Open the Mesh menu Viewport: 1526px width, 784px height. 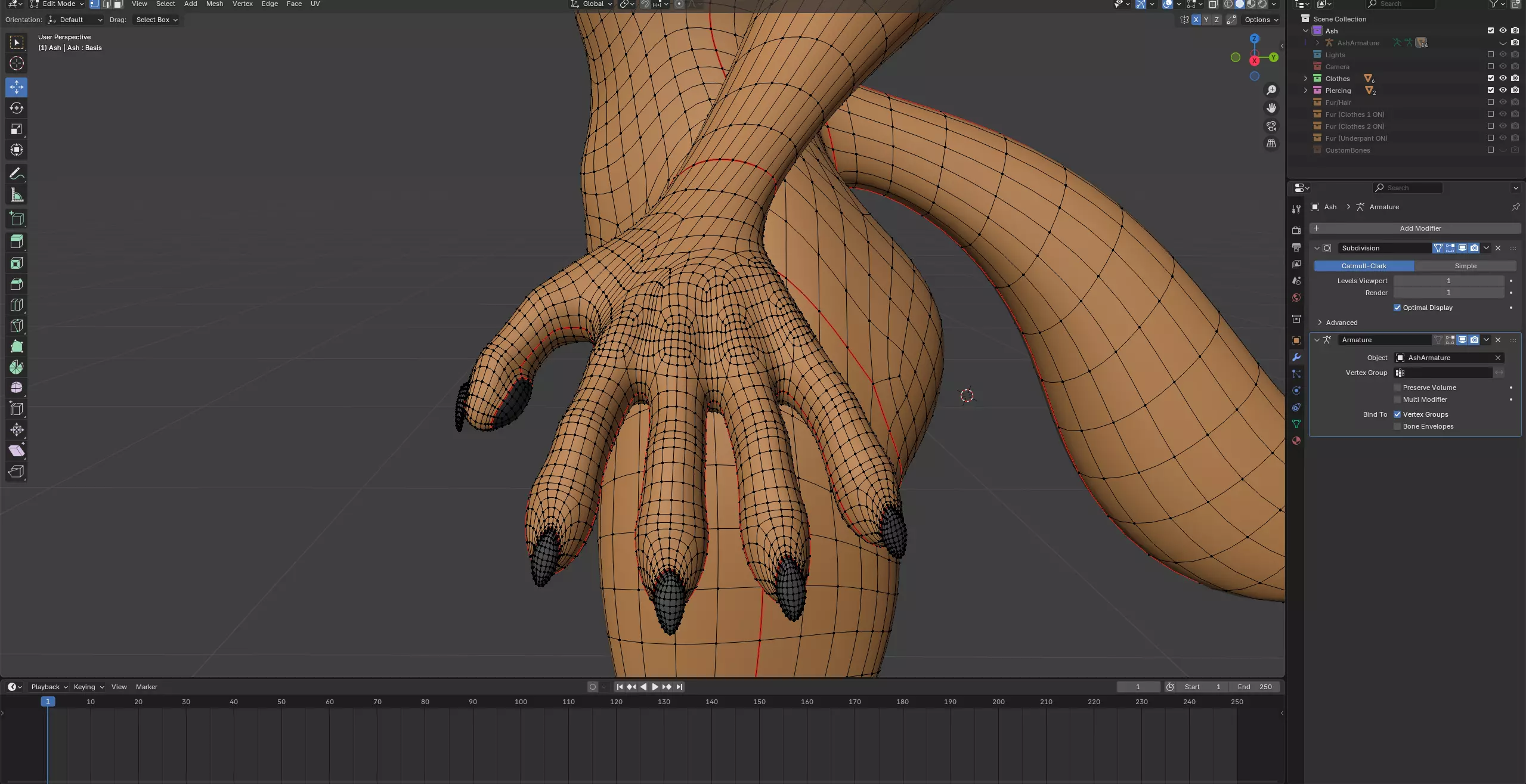[x=215, y=4]
